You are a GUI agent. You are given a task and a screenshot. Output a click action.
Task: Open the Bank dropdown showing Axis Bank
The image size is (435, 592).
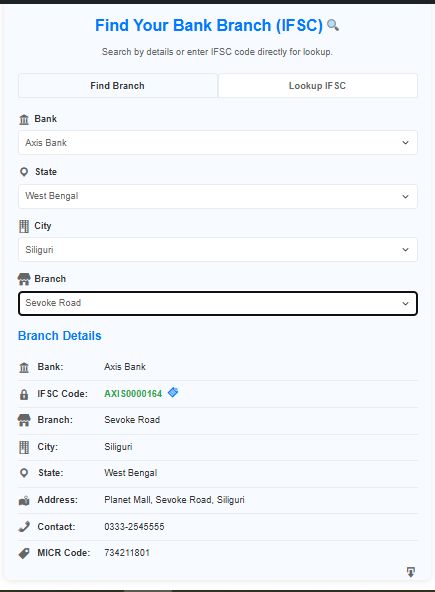point(218,143)
